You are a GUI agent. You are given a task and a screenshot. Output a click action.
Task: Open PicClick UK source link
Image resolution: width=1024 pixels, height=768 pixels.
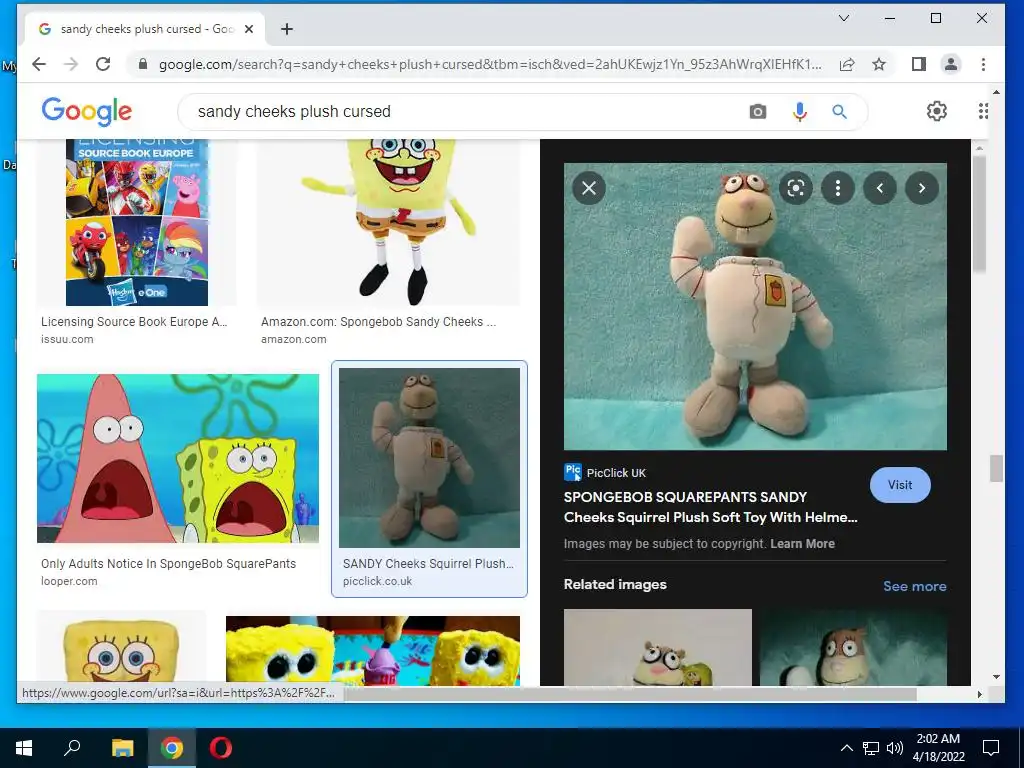tap(605, 472)
